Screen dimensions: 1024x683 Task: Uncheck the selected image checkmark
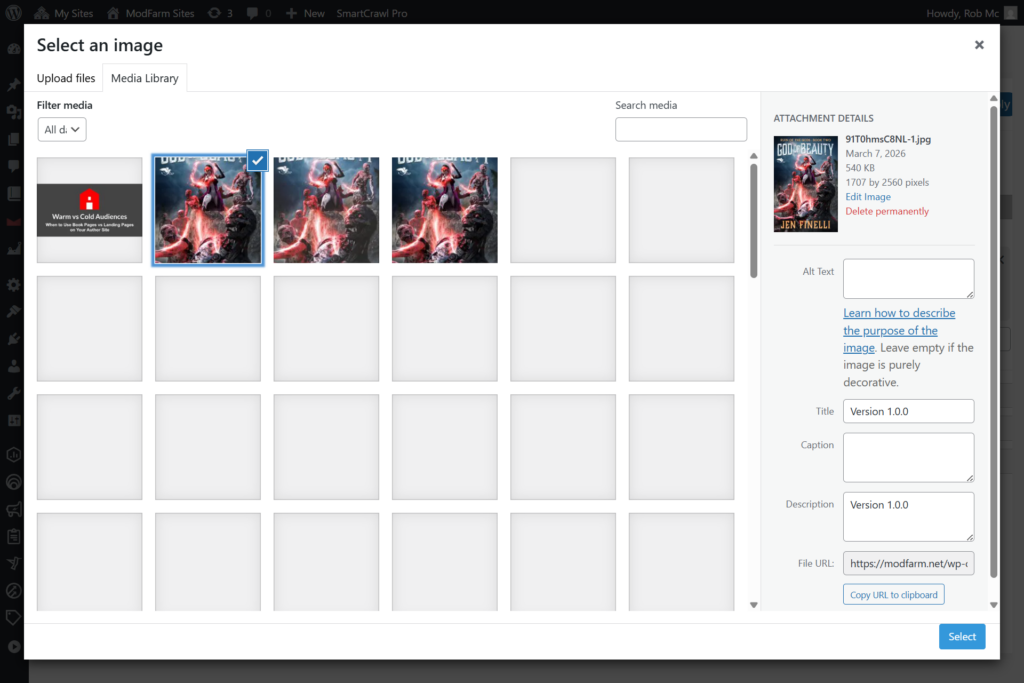[x=257, y=160]
